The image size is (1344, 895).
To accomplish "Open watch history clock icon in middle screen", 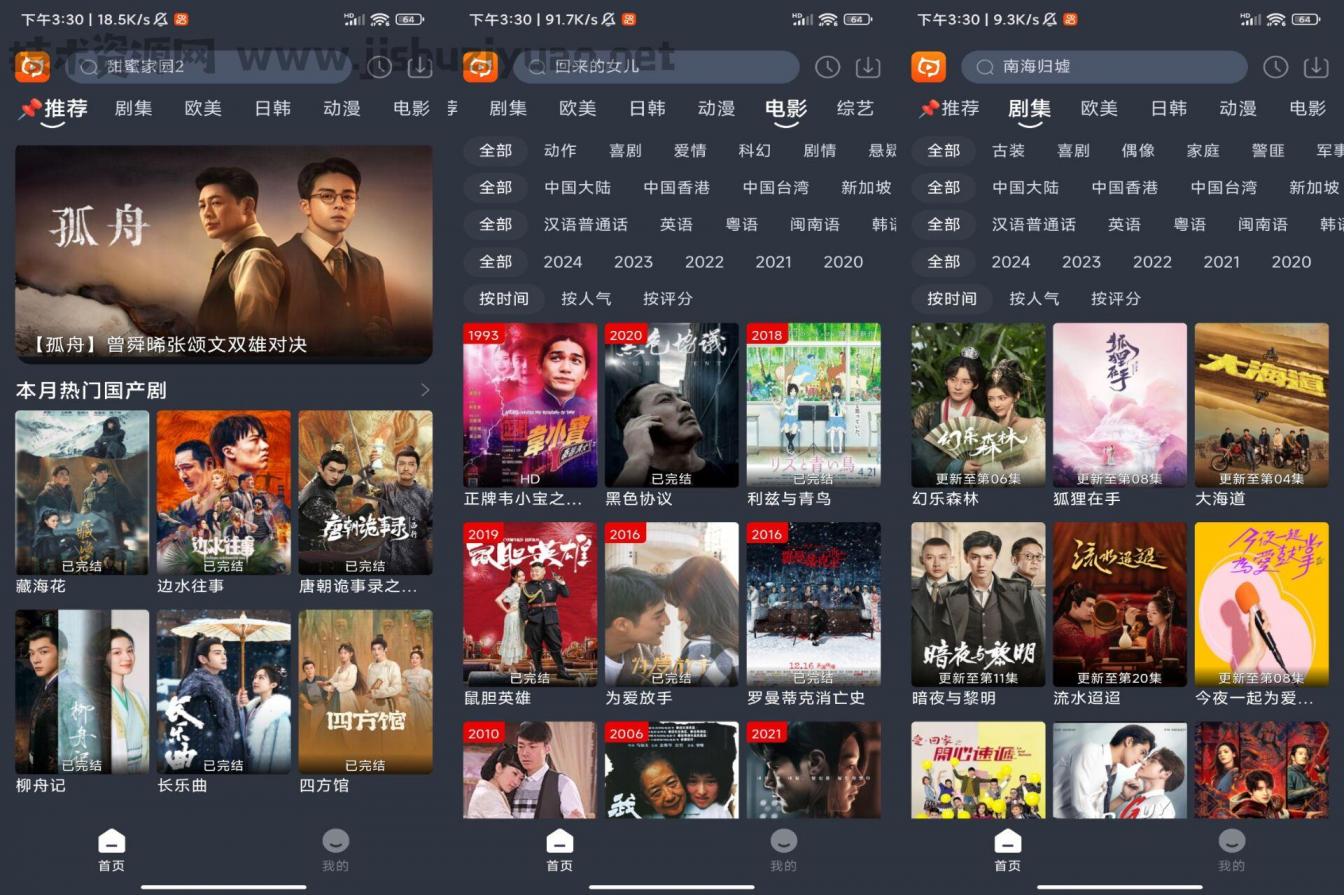I will [827, 67].
